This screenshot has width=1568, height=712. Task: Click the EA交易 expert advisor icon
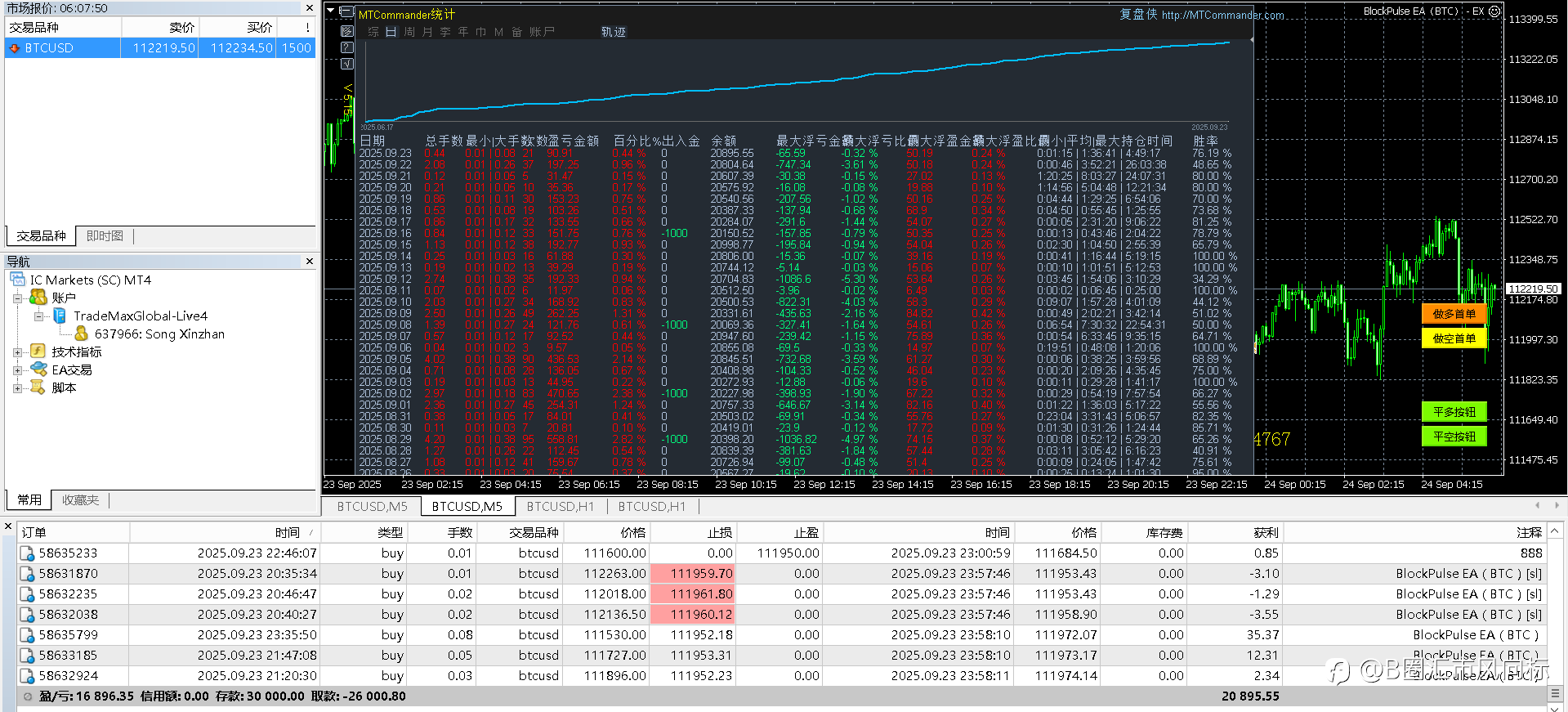(x=38, y=369)
